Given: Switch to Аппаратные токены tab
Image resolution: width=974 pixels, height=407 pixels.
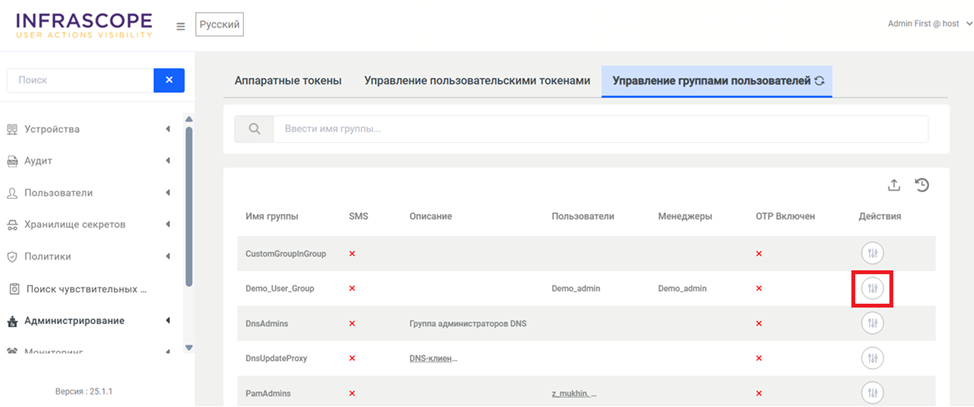Looking at the screenshot, I should [x=288, y=81].
